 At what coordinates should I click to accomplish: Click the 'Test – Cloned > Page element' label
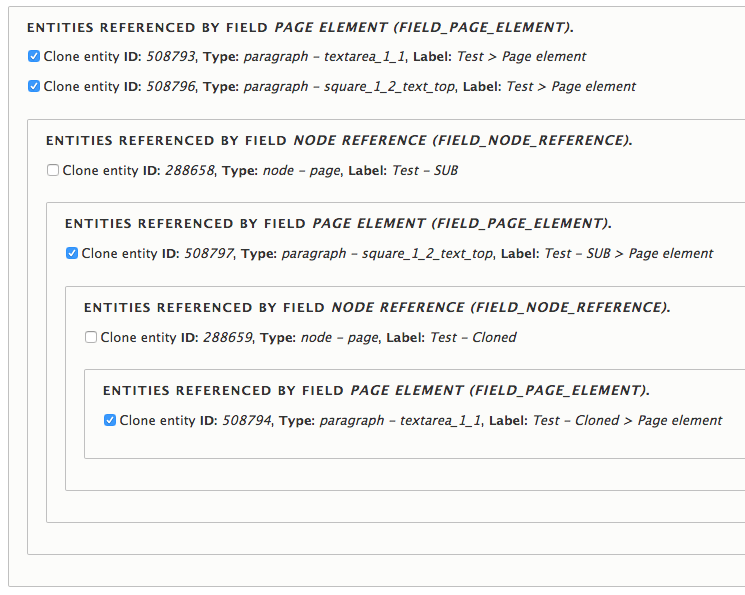coord(627,421)
